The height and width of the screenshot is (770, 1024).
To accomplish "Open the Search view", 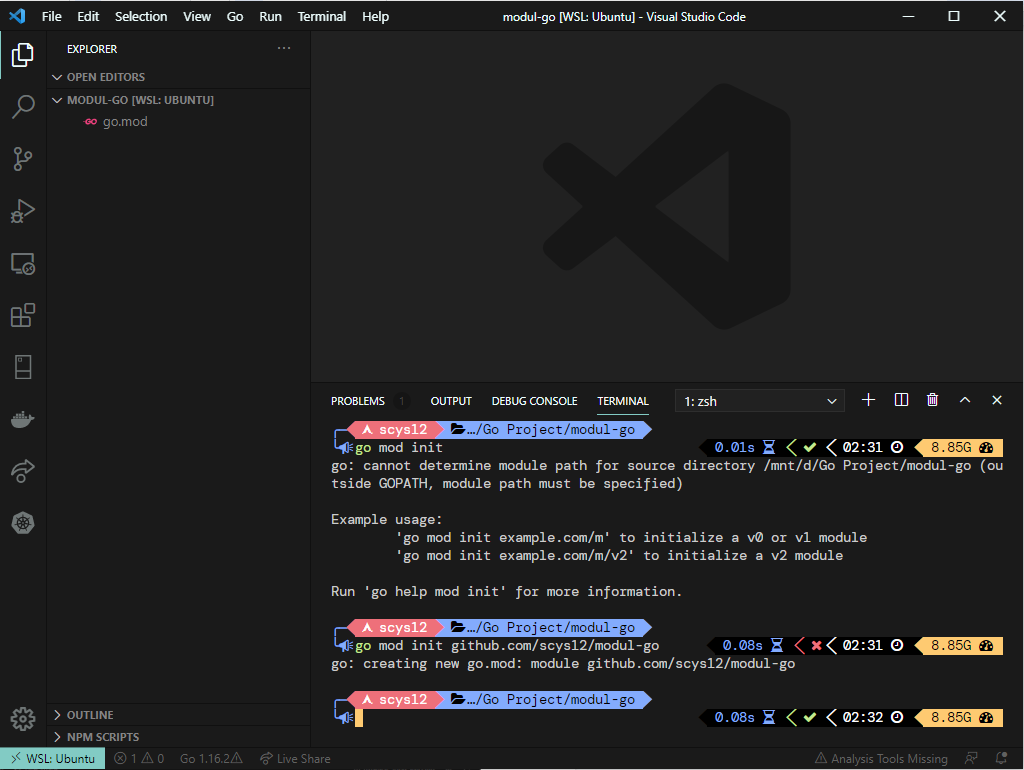I will (x=23, y=106).
